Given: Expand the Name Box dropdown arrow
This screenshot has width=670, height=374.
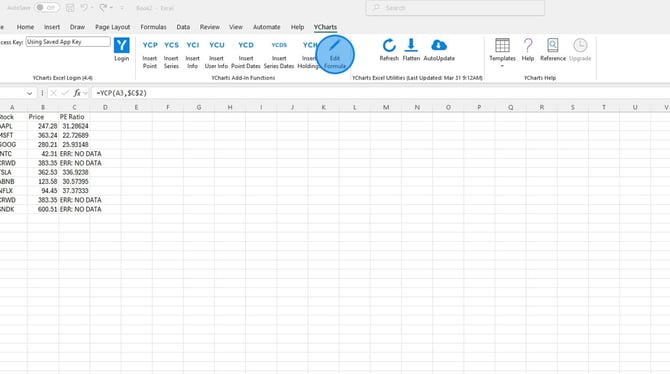Looking at the screenshot, I should point(29,93).
